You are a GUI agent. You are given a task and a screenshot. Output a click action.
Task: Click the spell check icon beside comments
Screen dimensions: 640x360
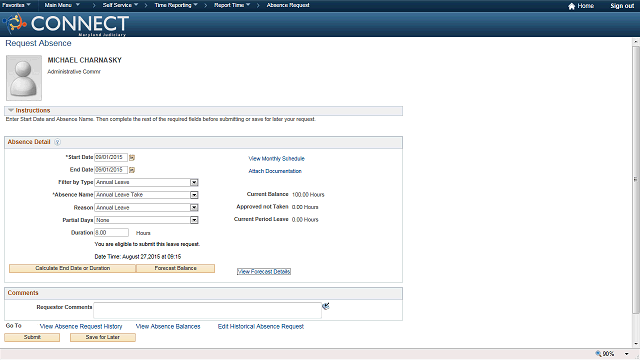pyautogui.click(x=325, y=306)
